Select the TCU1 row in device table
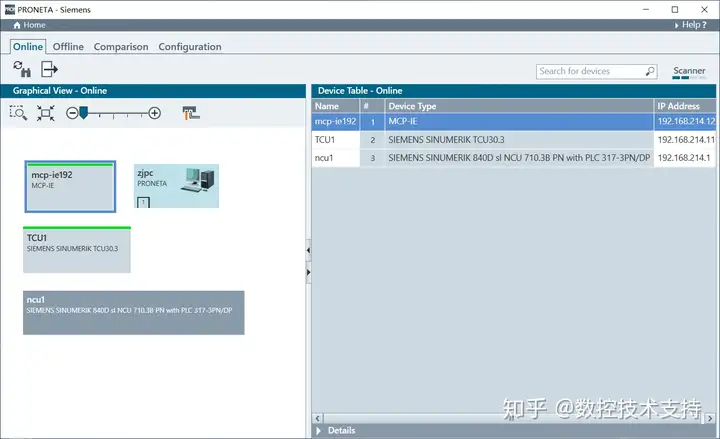The image size is (720, 439). pos(513,140)
